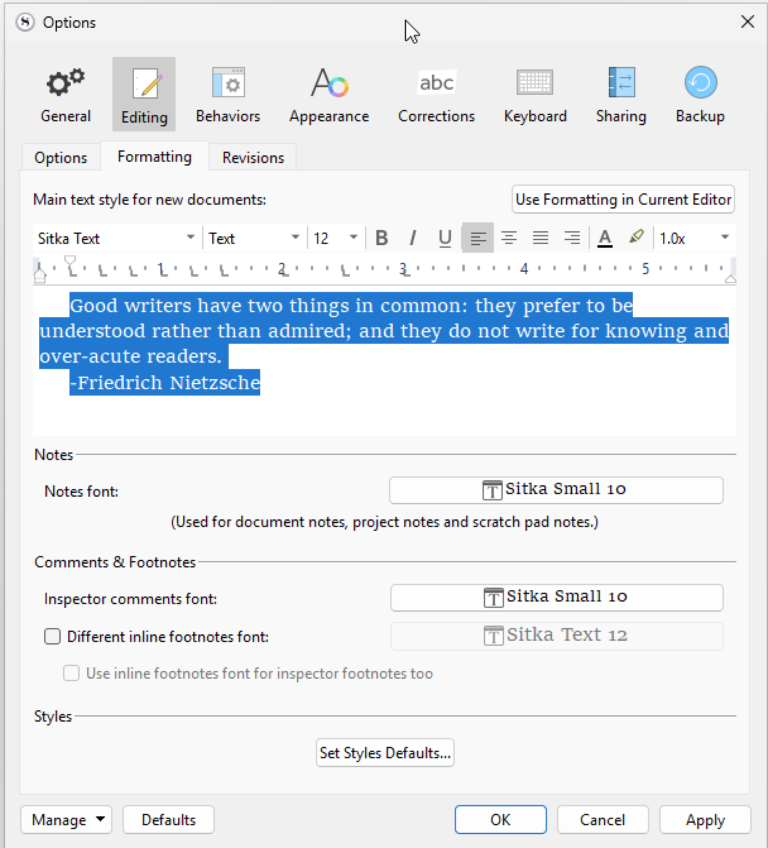768x848 pixels.
Task: Click Use Formatting in Current Editor
Action: [x=623, y=200]
